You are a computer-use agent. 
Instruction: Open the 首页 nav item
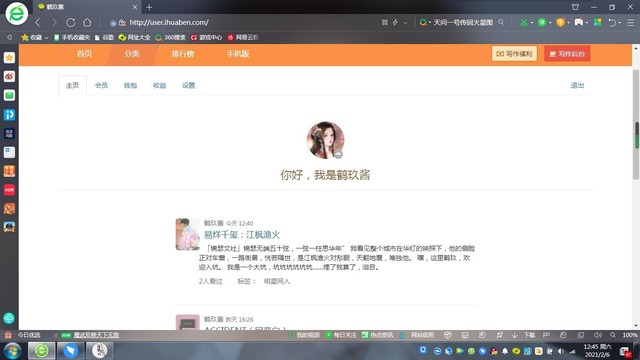(84, 54)
